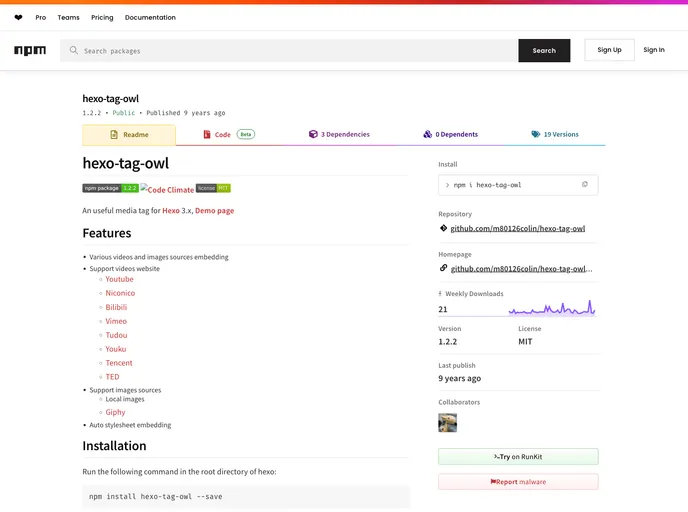Open the Tencent link
This screenshot has width=688, height=512.
coord(119,363)
